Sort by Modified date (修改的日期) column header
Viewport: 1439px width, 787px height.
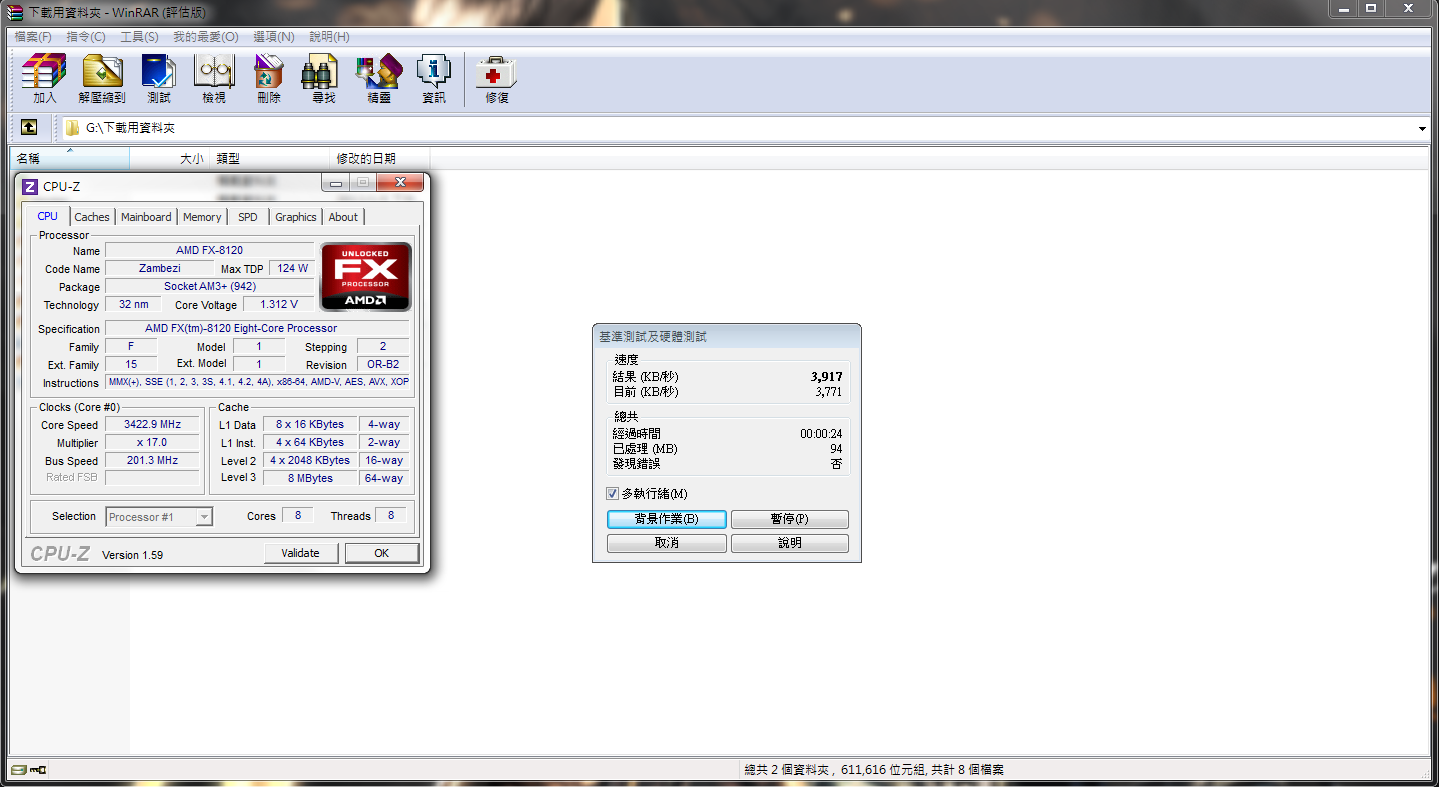coord(380,158)
